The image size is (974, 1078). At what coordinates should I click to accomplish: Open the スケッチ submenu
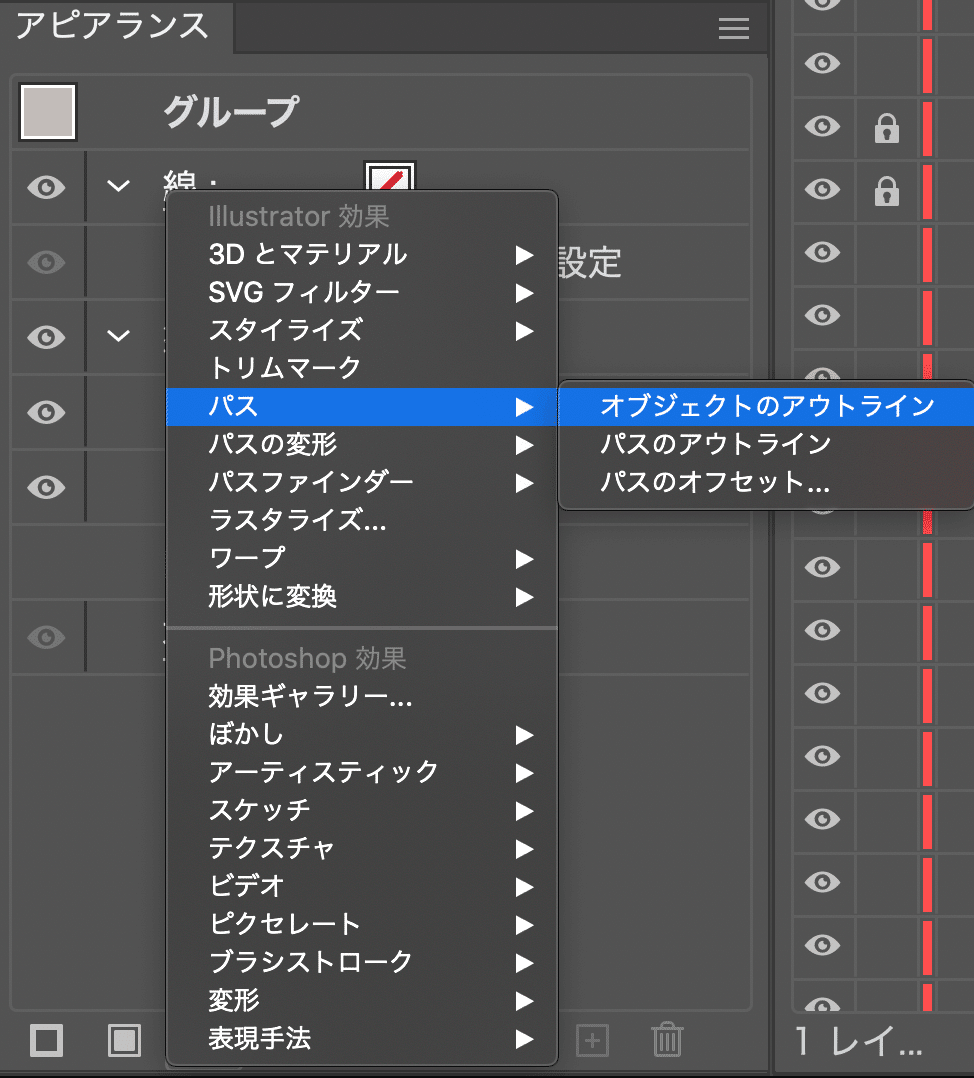(362, 811)
